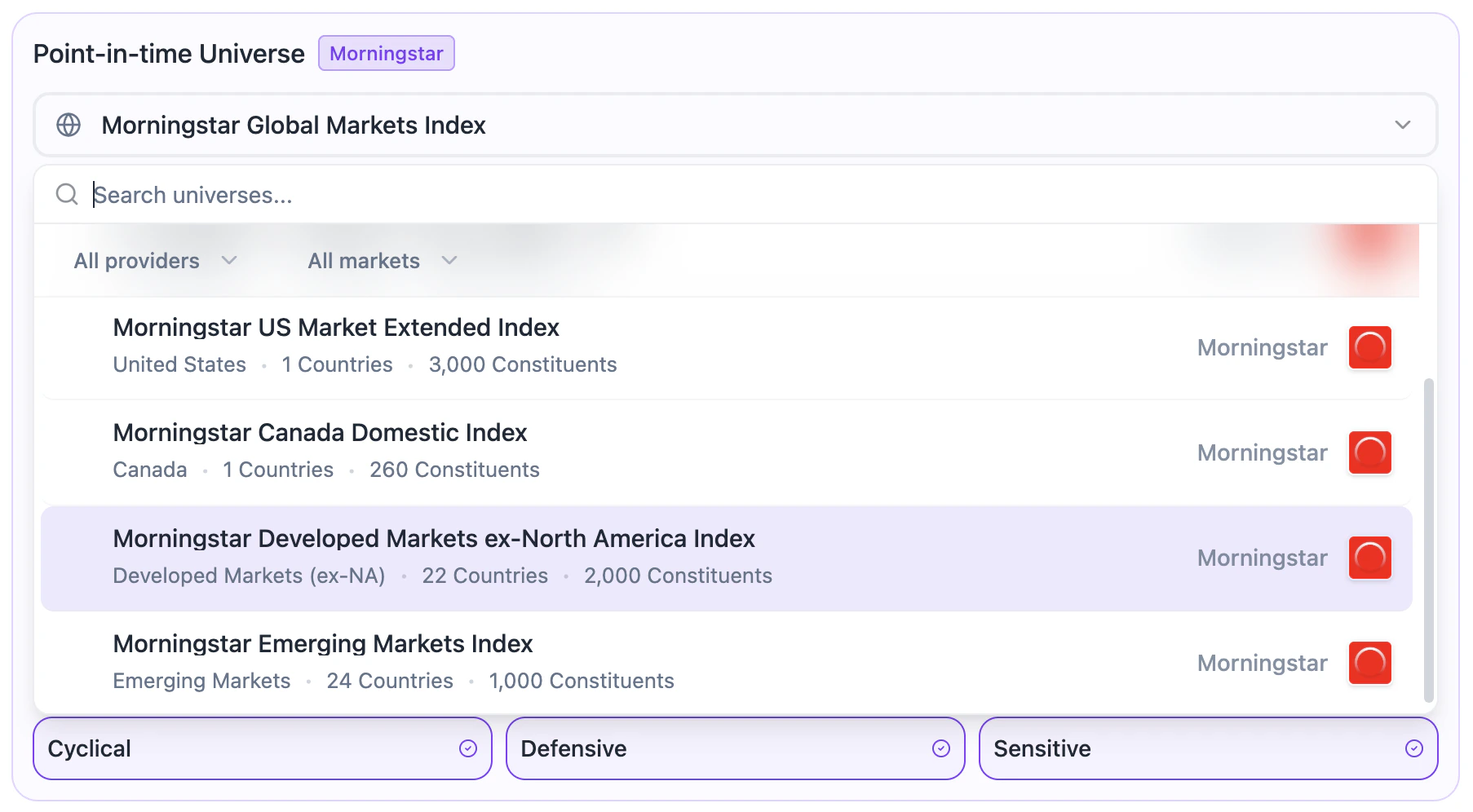Viewport: 1473px width, 812px height.
Task: Click the '1,000 Constituents' text
Action: [x=582, y=681]
